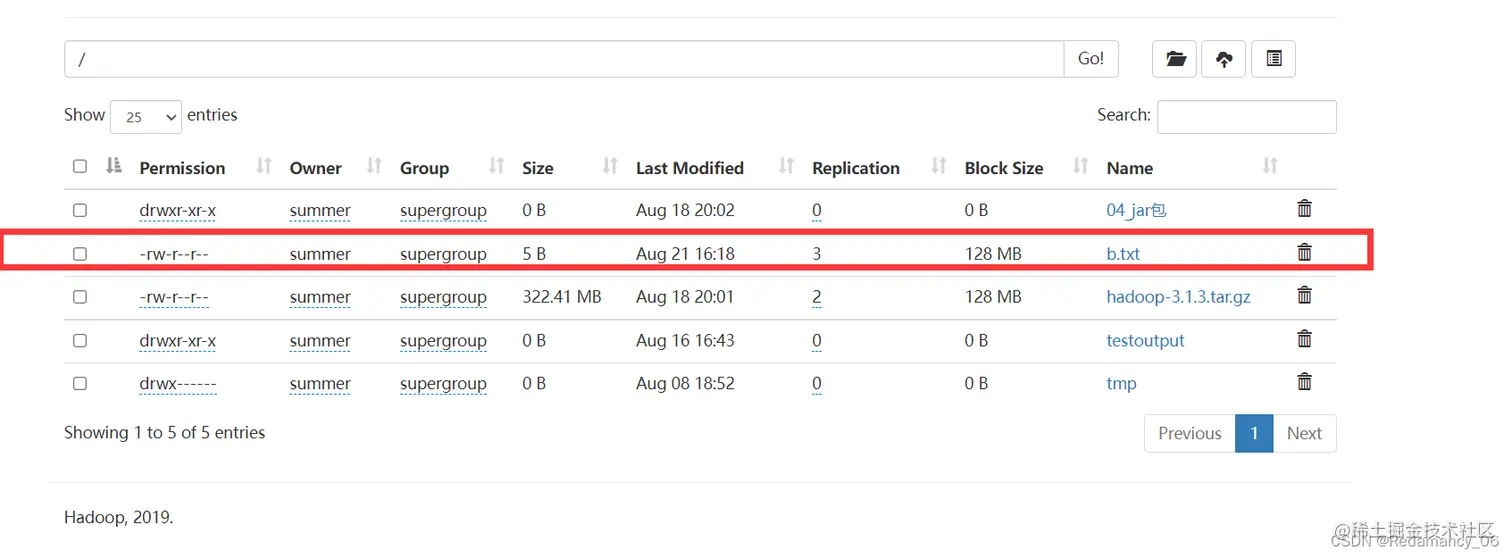
Task: Check the checkbox for the b.txt row
Action: (80, 254)
